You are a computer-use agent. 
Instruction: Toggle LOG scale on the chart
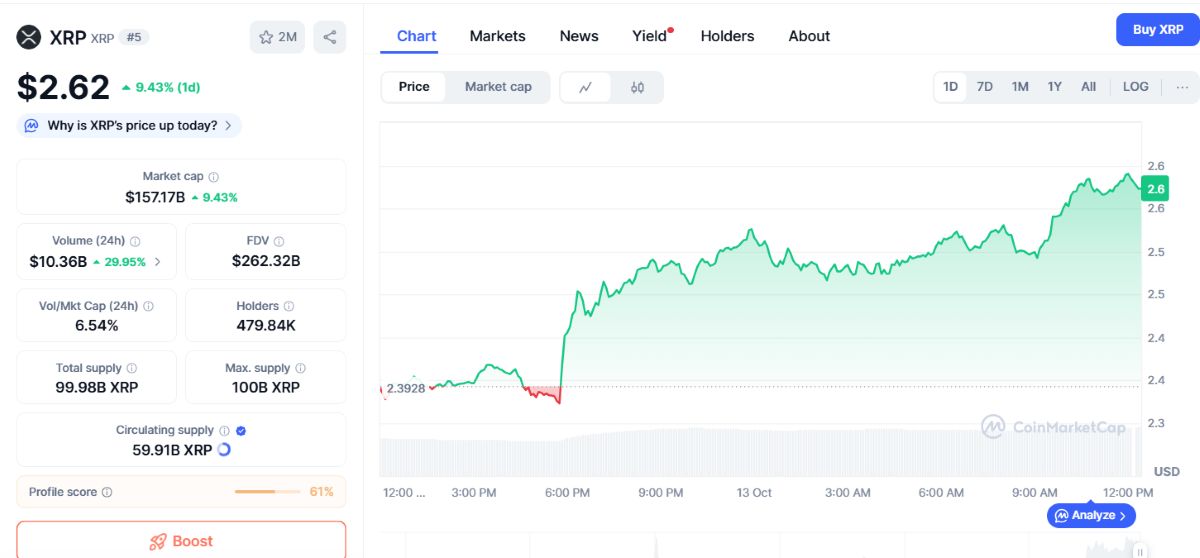pos(1136,87)
